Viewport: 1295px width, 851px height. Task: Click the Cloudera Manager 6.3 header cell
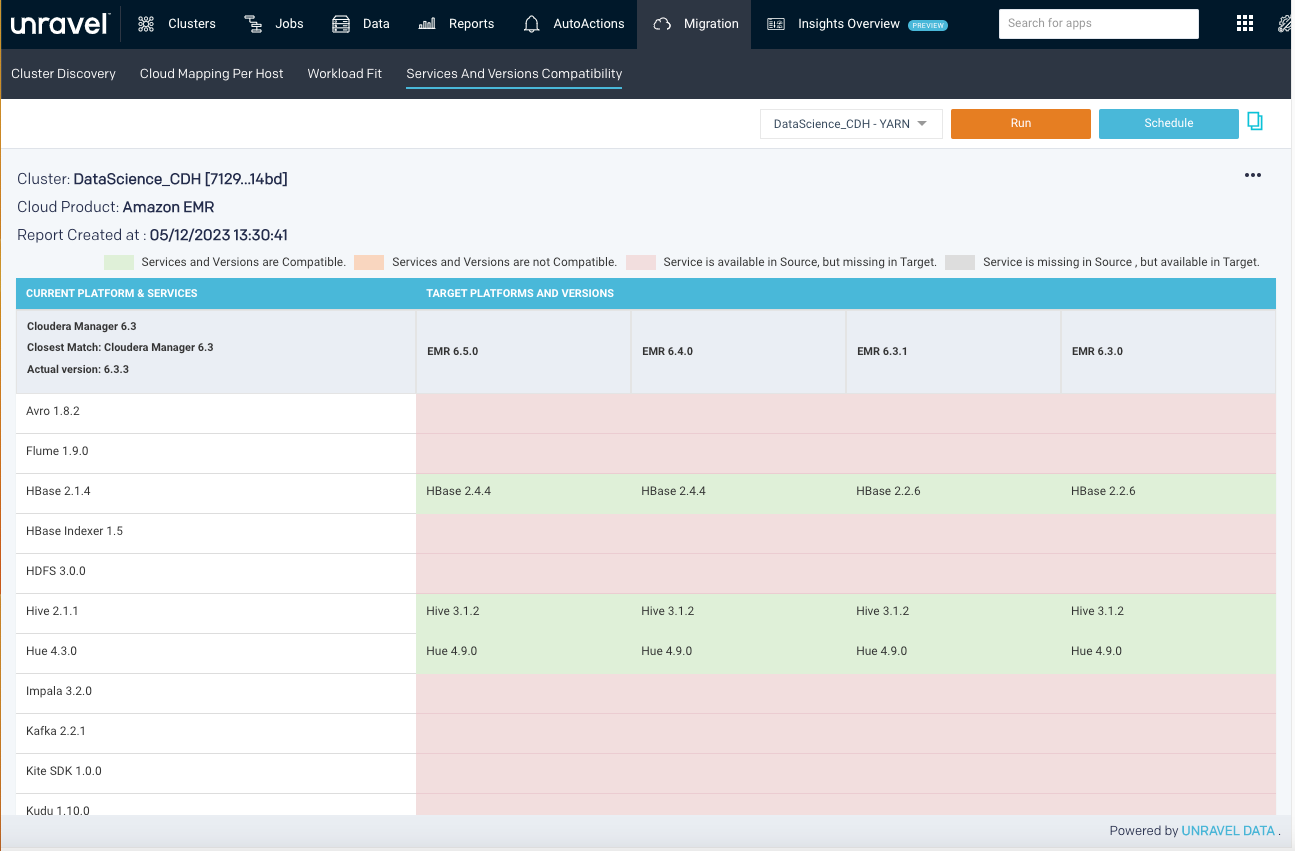pos(216,351)
